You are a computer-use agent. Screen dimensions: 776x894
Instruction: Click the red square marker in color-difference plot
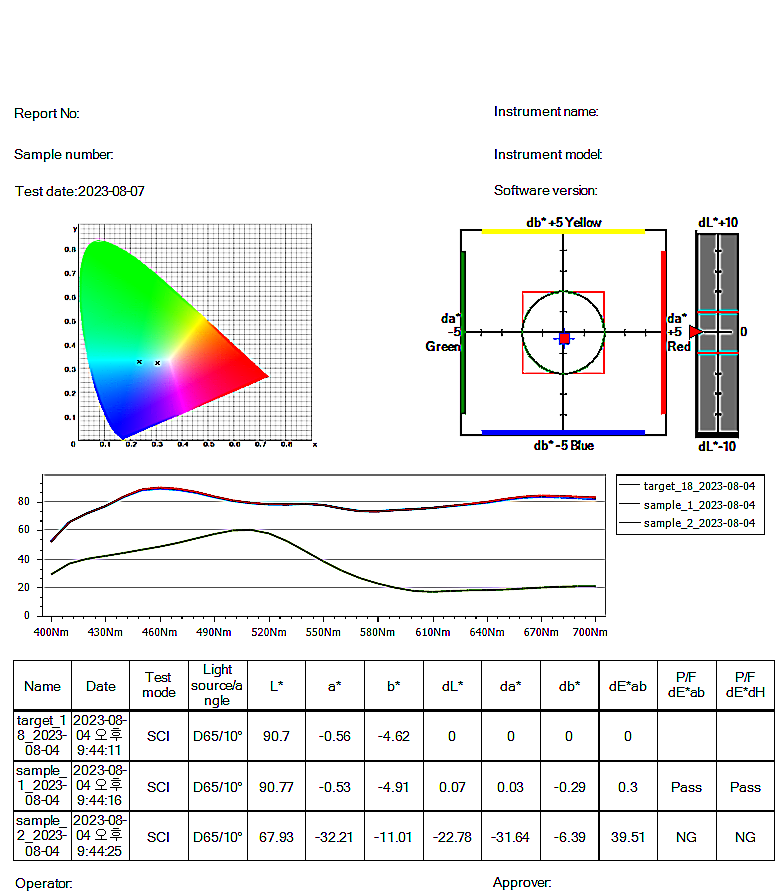(x=564, y=339)
